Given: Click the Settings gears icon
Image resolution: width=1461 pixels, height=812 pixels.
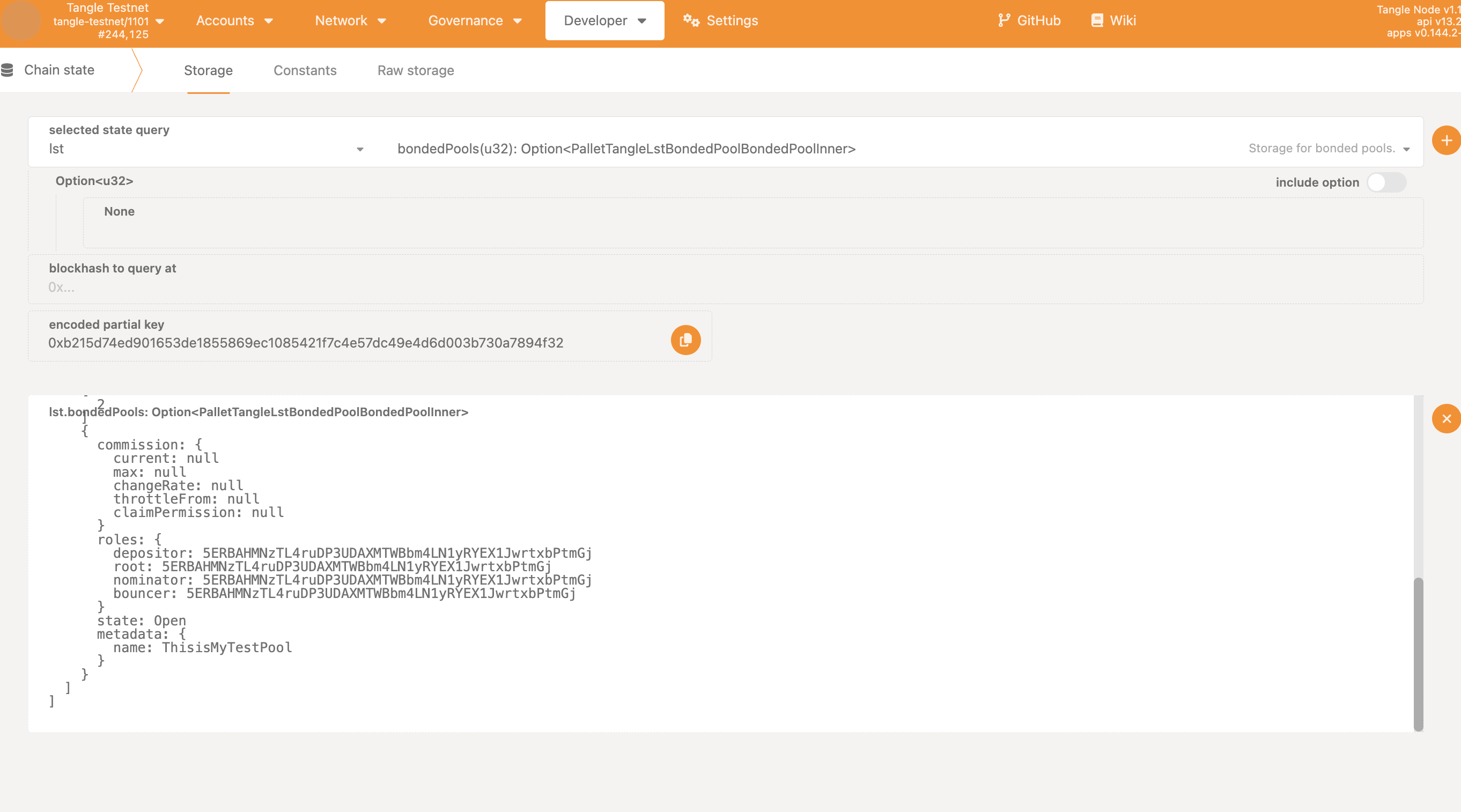Looking at the screenshot, I should pyautogui.click(x=690, y=20).
